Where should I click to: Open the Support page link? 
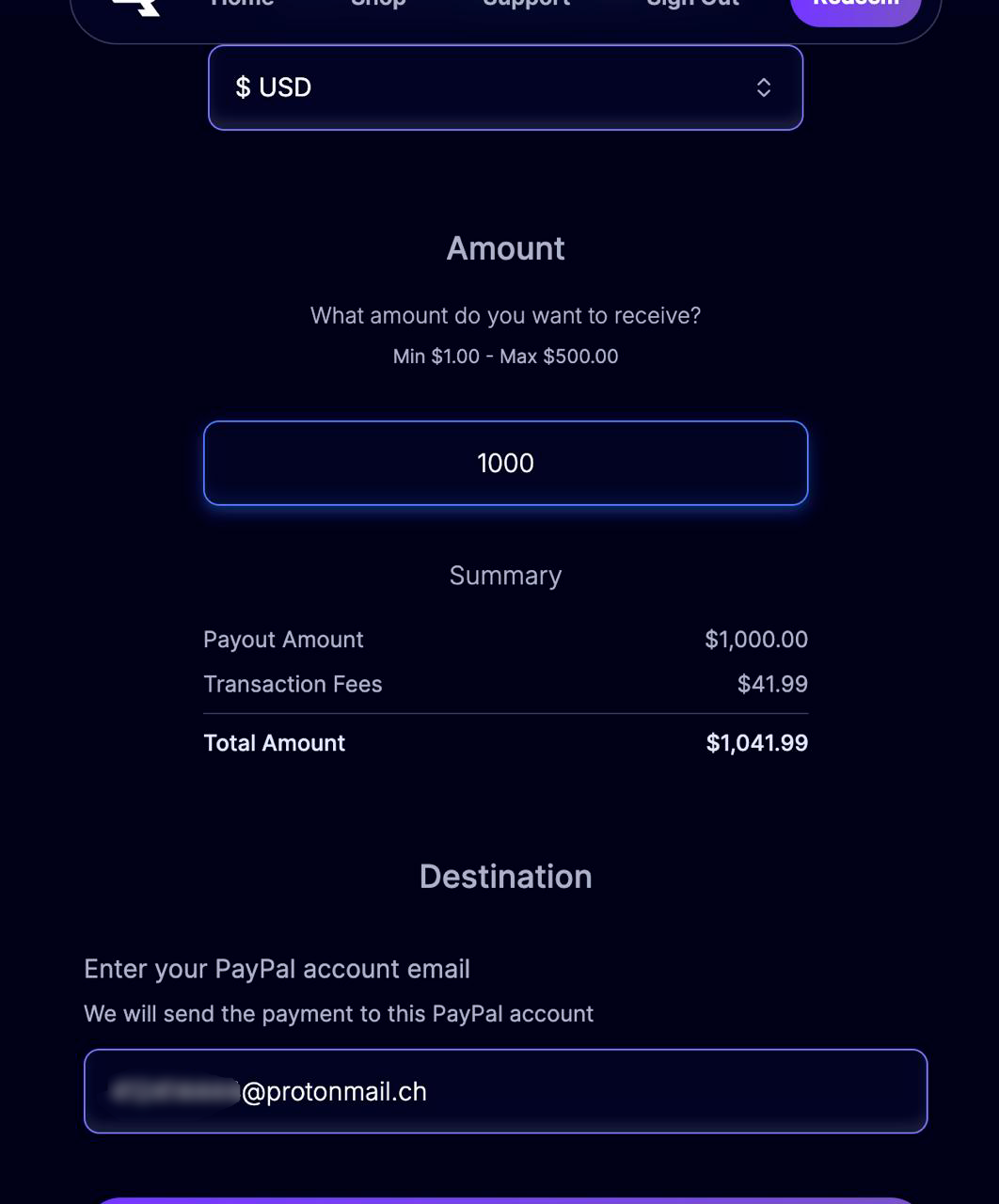tap(526, 4)
